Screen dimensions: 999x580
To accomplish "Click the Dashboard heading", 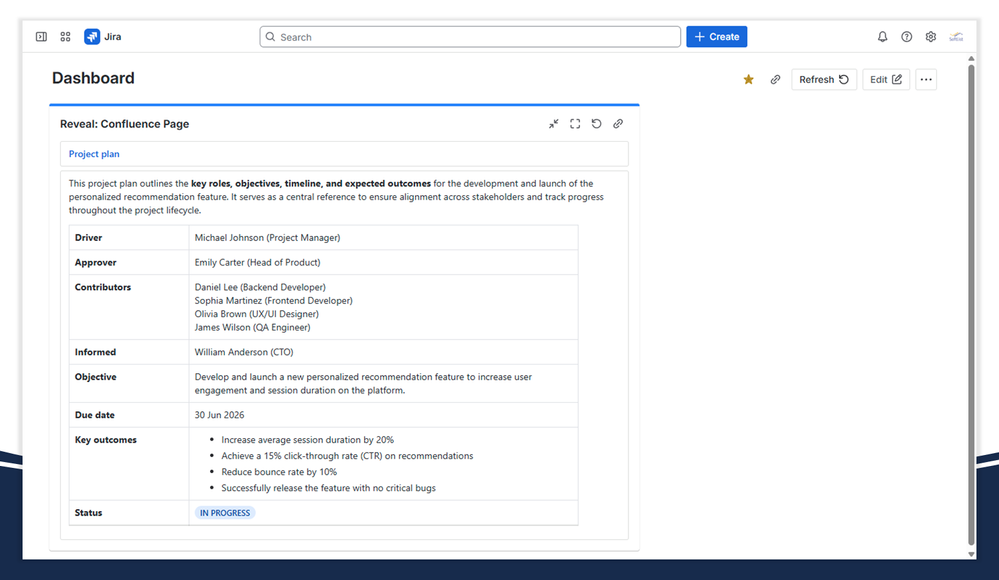I will point(93,78).
